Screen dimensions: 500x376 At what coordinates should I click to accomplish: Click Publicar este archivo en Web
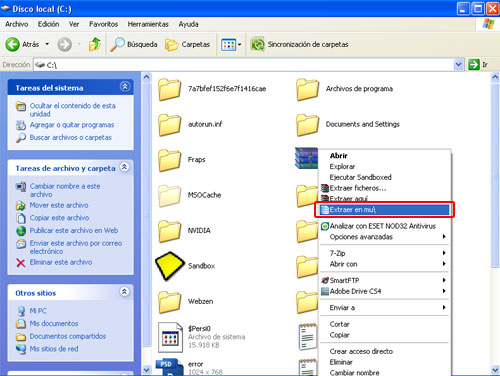[x=74, y=230]
